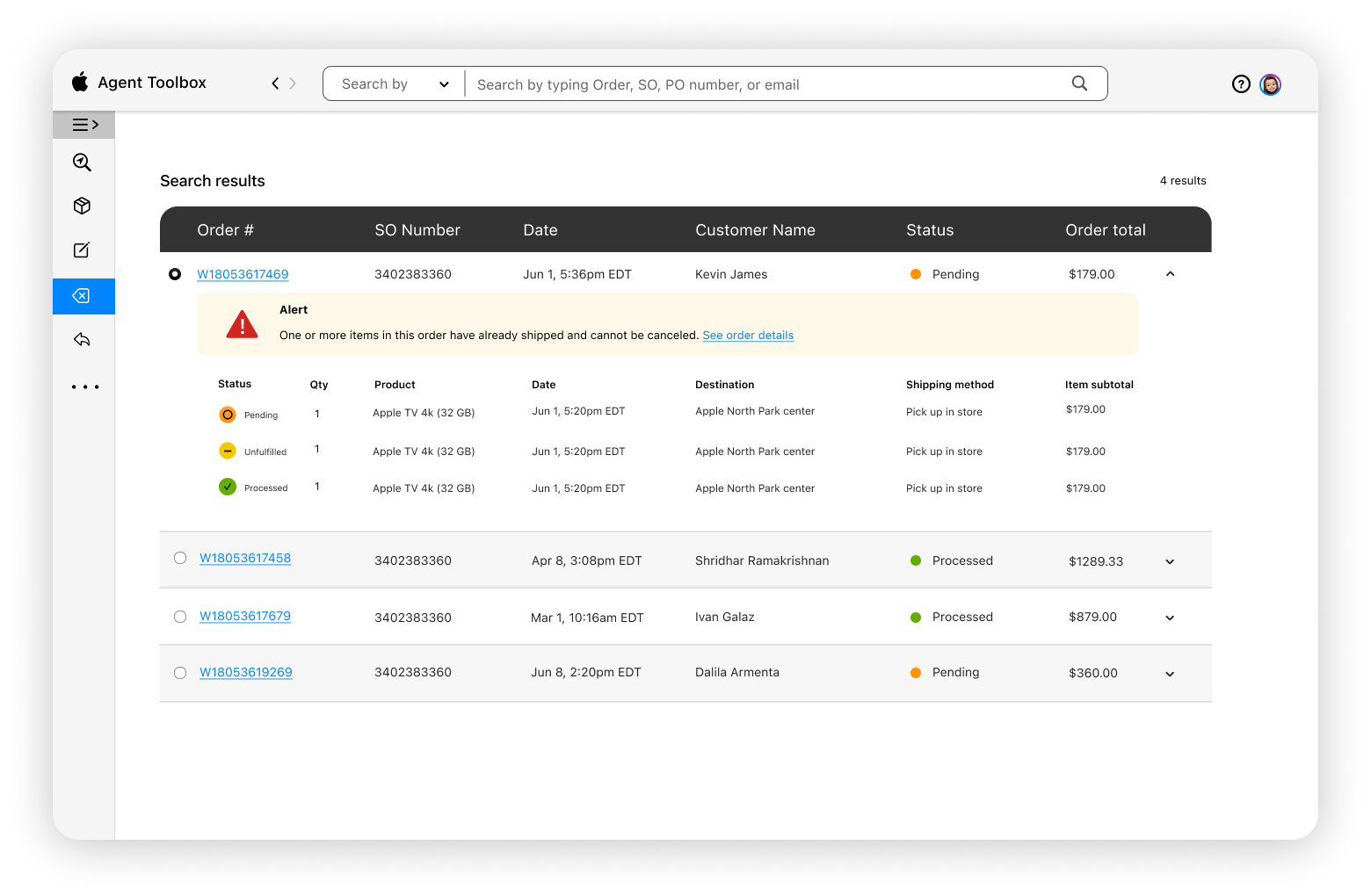
Task: Click the Customer Name column header
Action: click(x=755, y=230)
